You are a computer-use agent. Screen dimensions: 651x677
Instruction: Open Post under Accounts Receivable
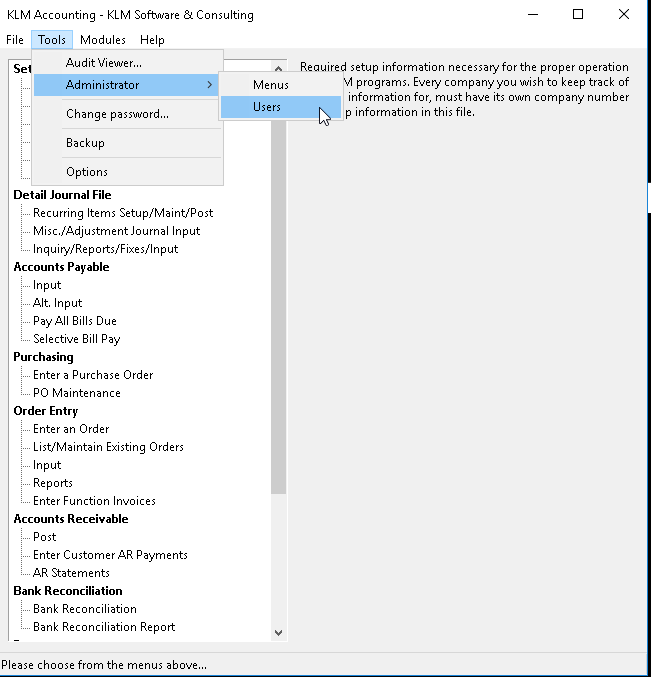point(44,537)
